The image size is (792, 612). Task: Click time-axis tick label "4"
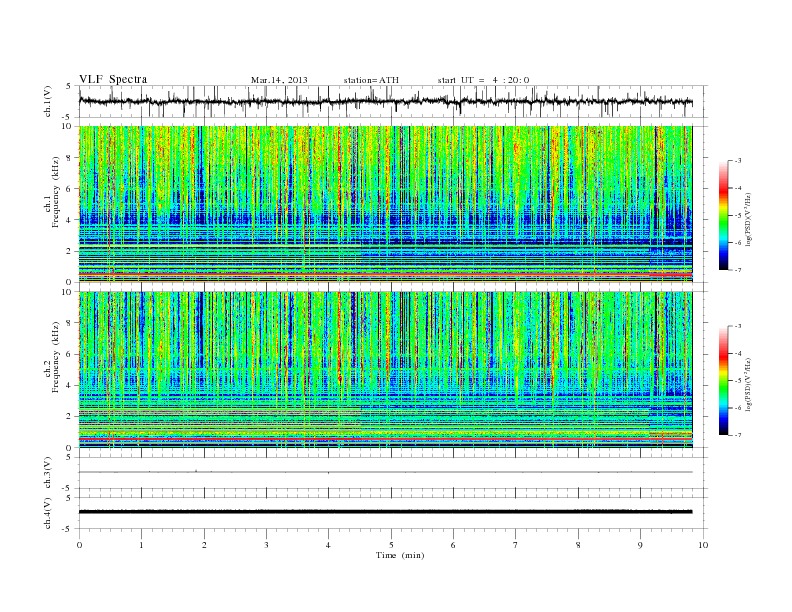click(x=328, y=545)
